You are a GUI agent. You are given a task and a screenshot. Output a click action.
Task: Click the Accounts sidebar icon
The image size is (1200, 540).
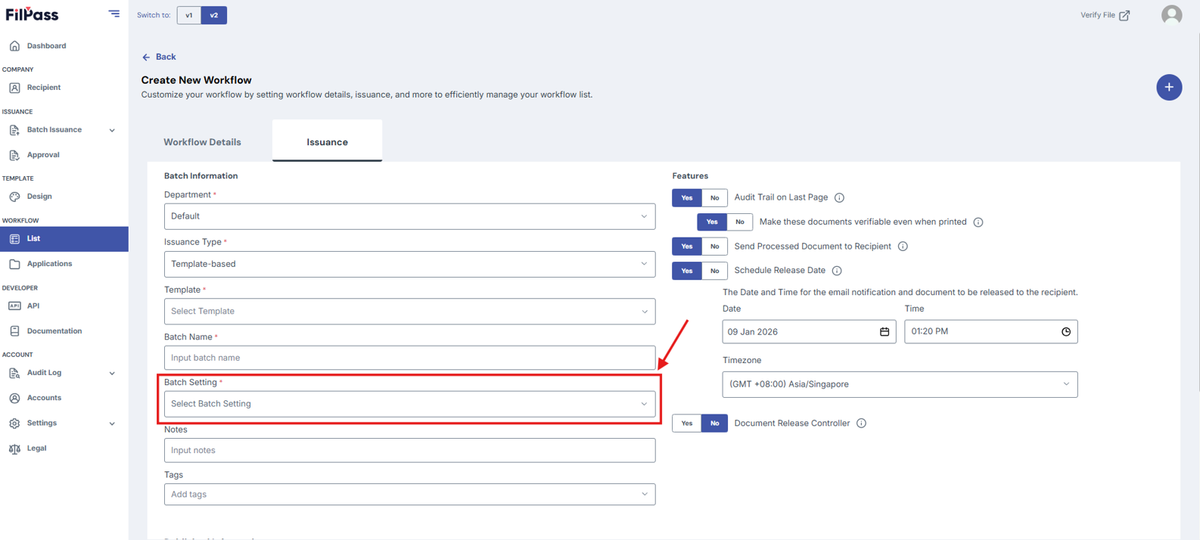coord(15,398)
